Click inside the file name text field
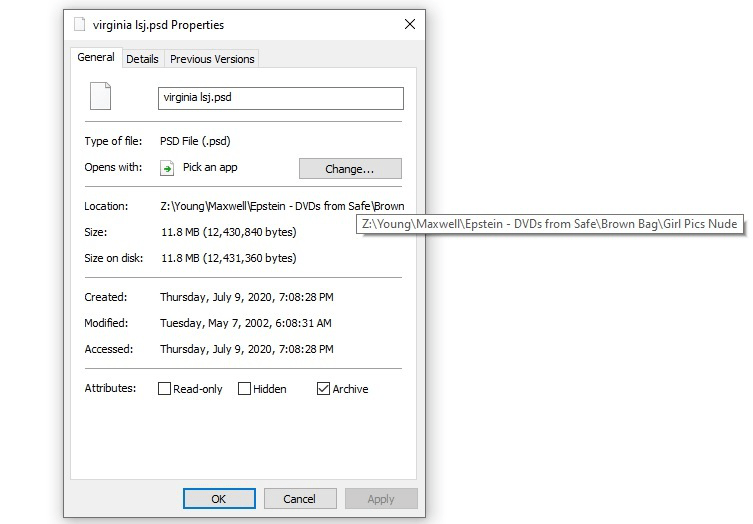The image size is (753, 524). [280, 98]
